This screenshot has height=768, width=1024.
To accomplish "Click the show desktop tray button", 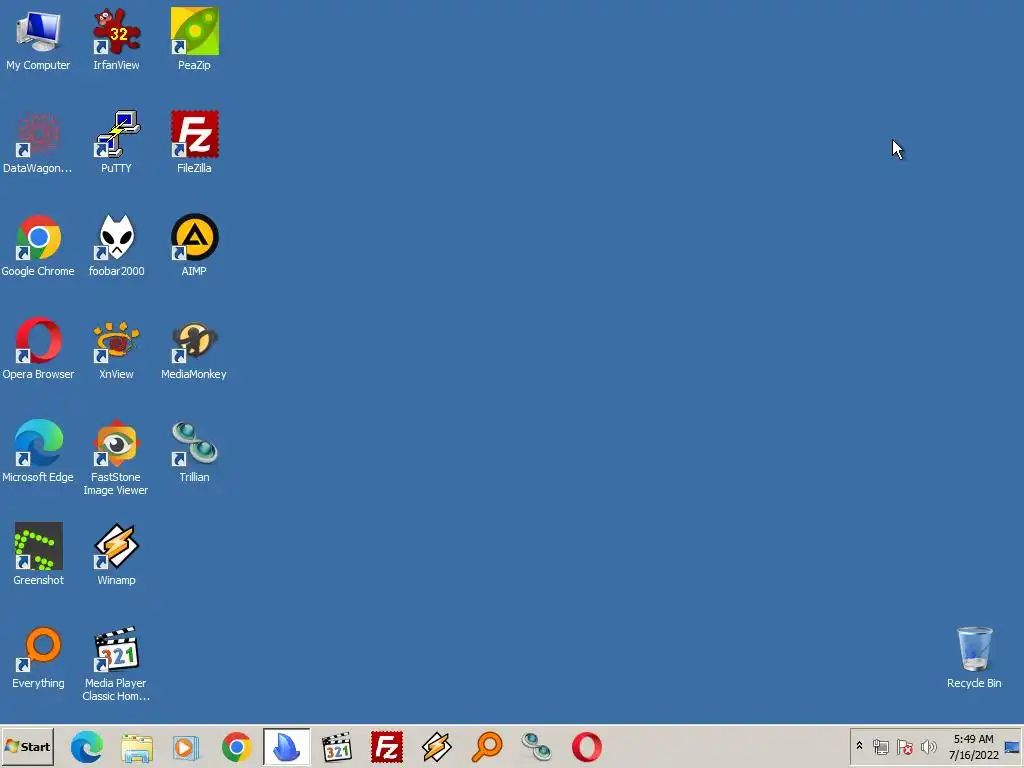I will click(1012, 747).
